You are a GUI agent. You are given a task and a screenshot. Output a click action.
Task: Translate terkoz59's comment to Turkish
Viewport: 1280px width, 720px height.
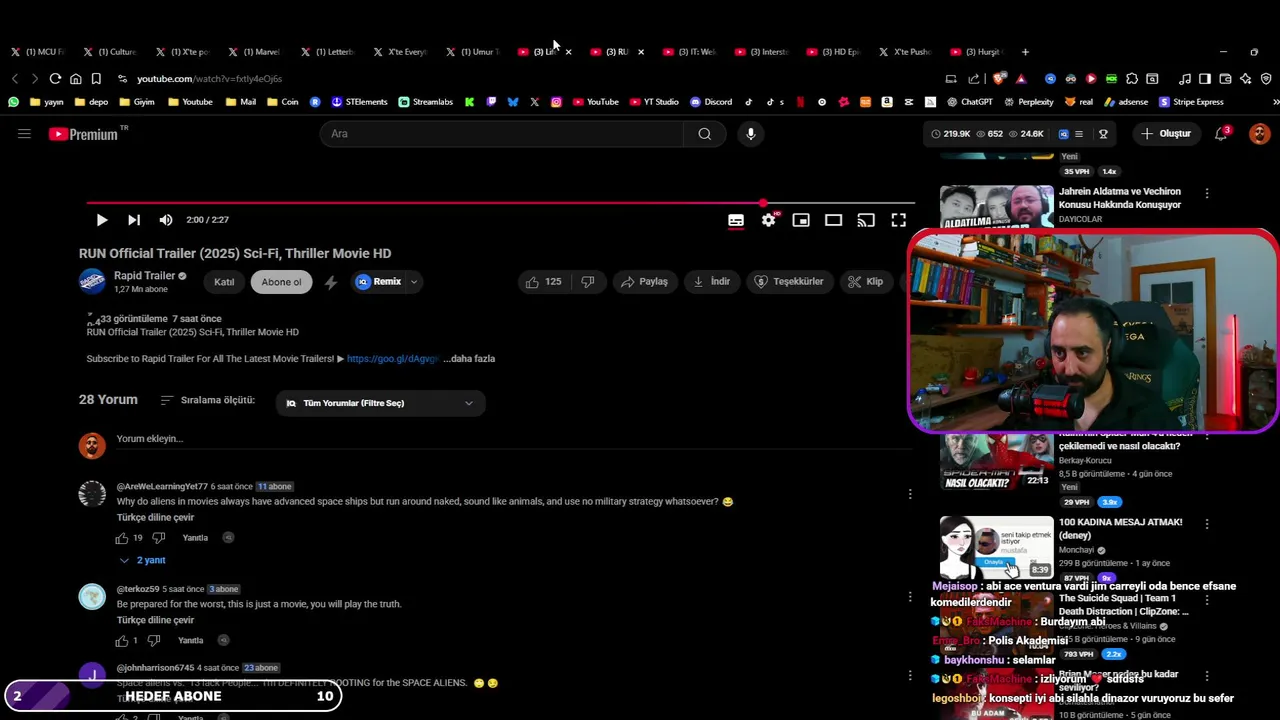155,620
